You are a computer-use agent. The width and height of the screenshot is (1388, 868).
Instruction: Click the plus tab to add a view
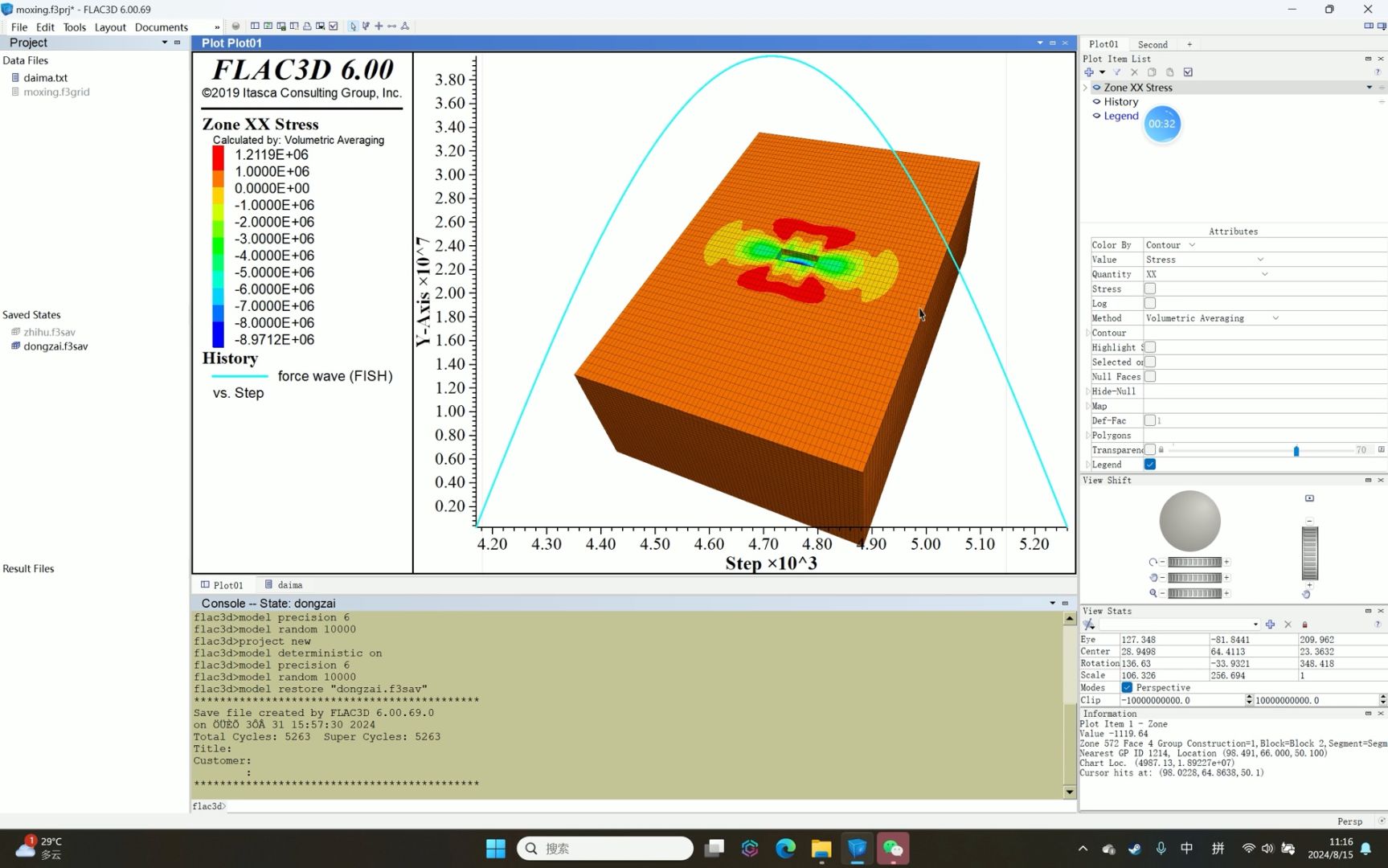[x=1189, y=44]
